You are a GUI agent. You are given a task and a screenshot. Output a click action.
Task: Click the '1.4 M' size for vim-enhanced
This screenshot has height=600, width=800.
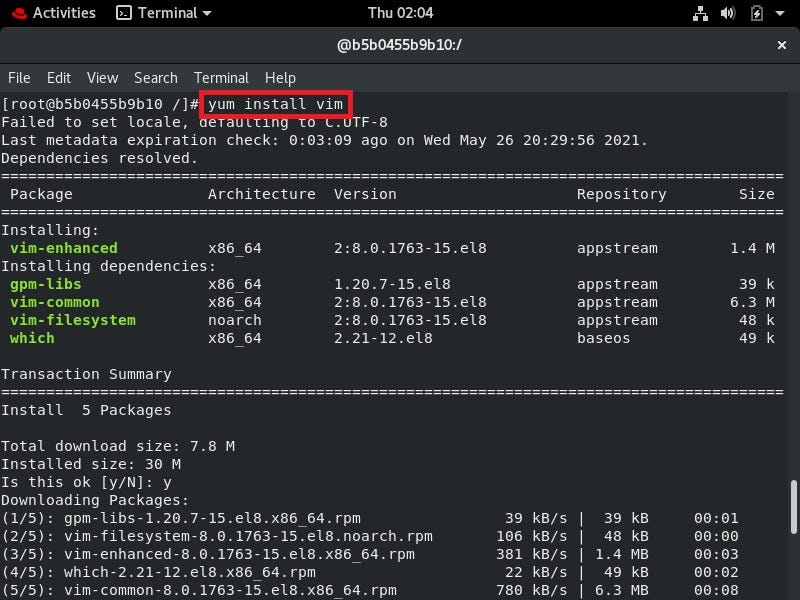752,248
